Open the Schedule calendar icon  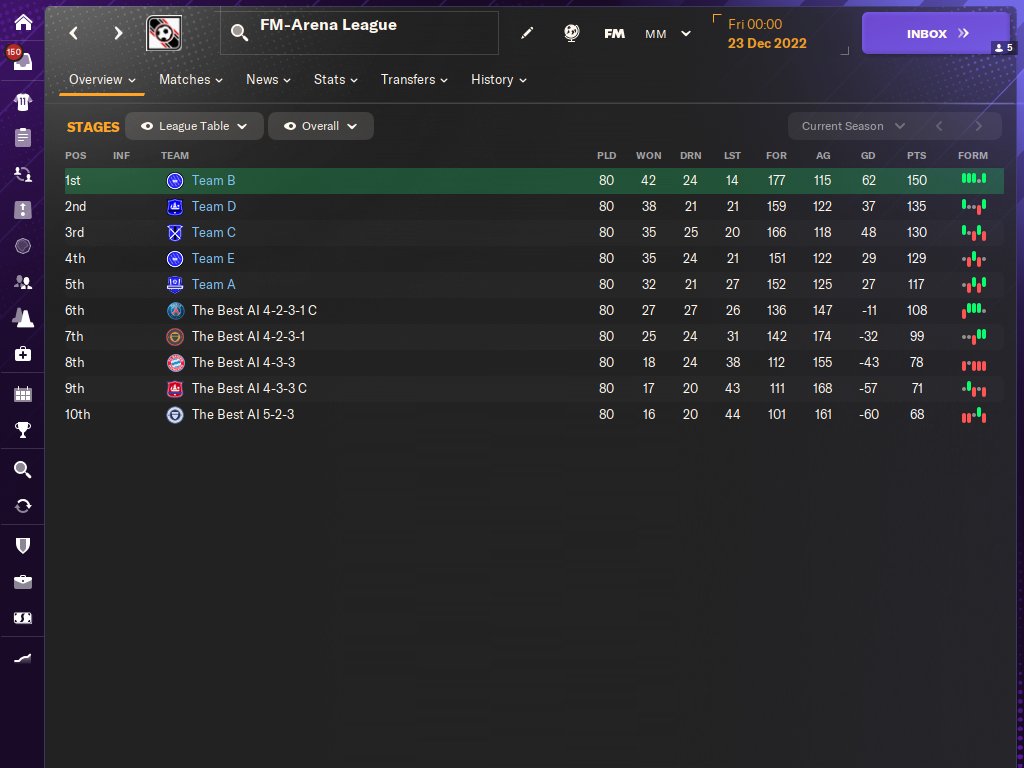23,394
